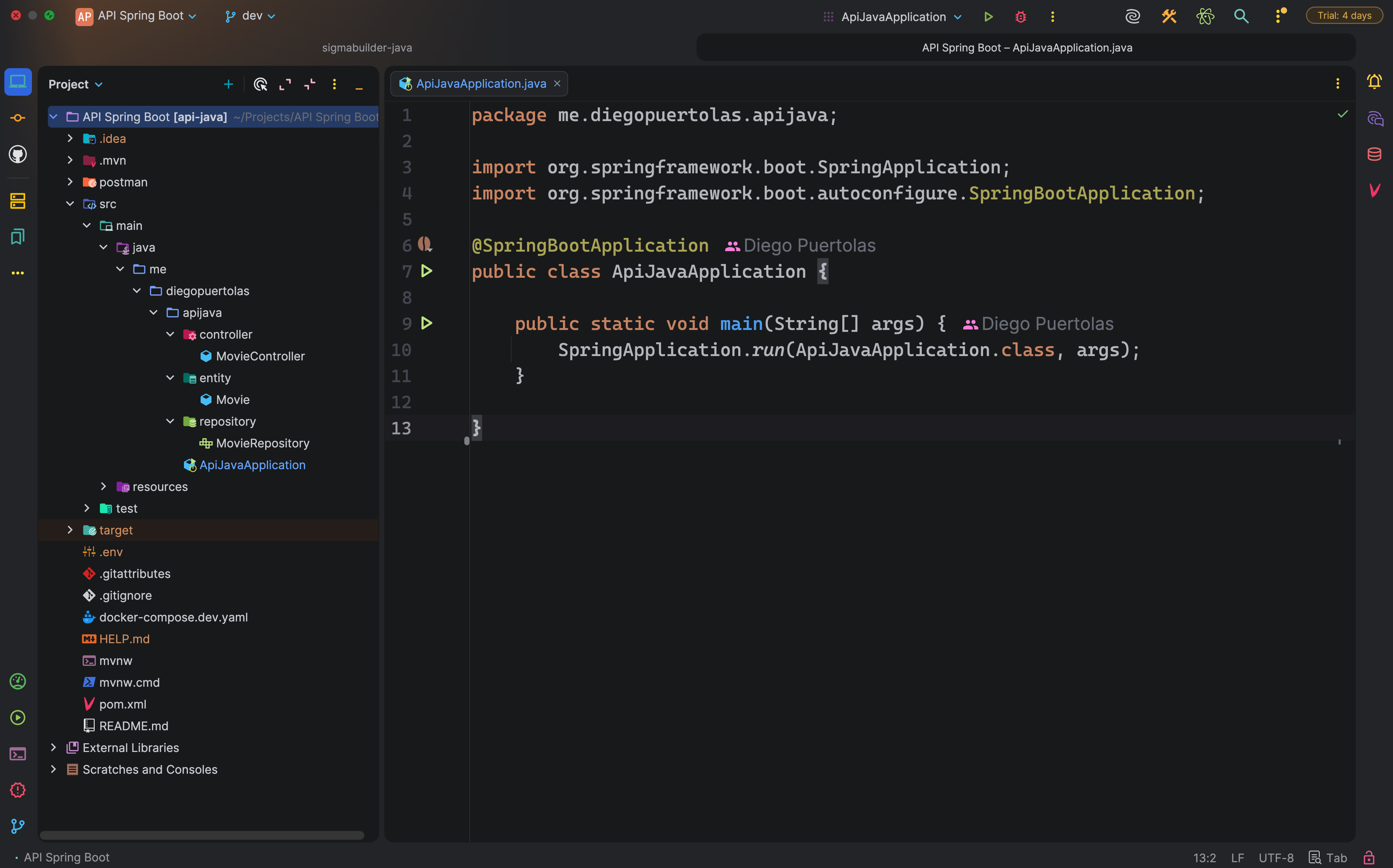Image resolution: width=1393 pixels, height=868 pixels.
Task: Expand the postman folder
Action: [70, 182]
